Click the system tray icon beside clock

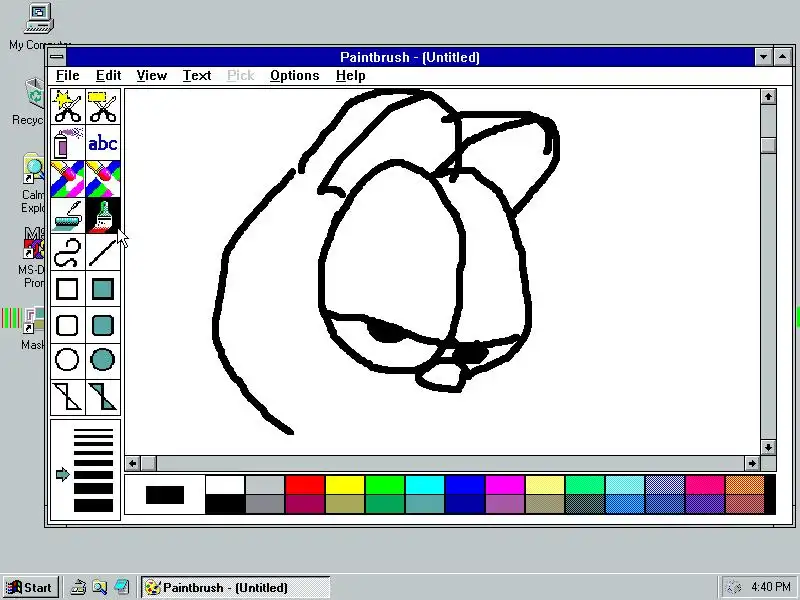click(733, 587)
